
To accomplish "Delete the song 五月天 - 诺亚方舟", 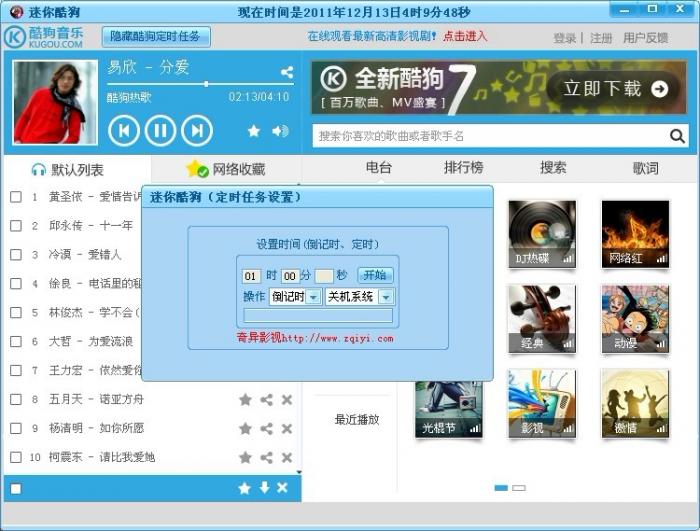I will (x=287, y=399).
